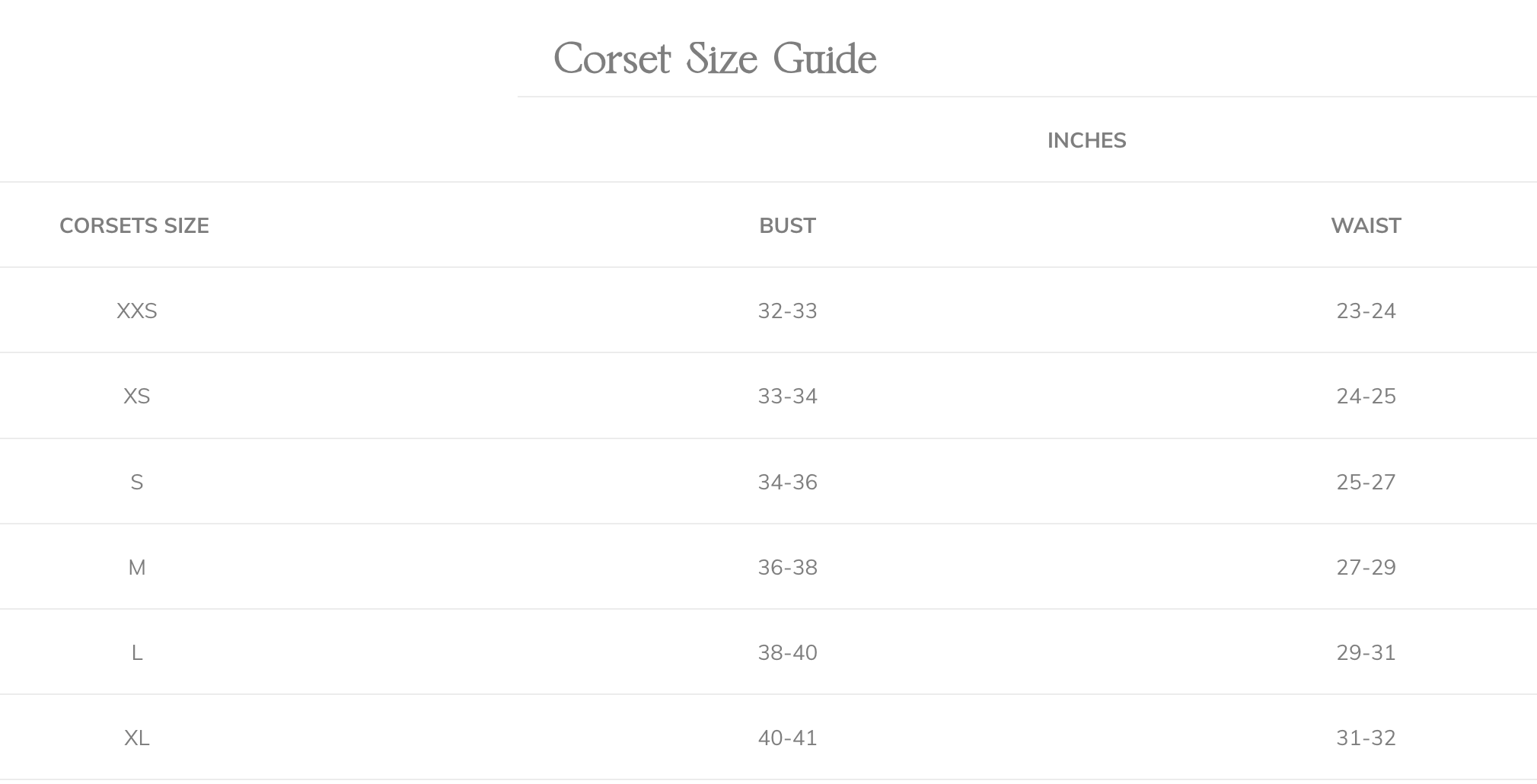
Task: Click bust measurement 32-33
Action: (787, 311)
